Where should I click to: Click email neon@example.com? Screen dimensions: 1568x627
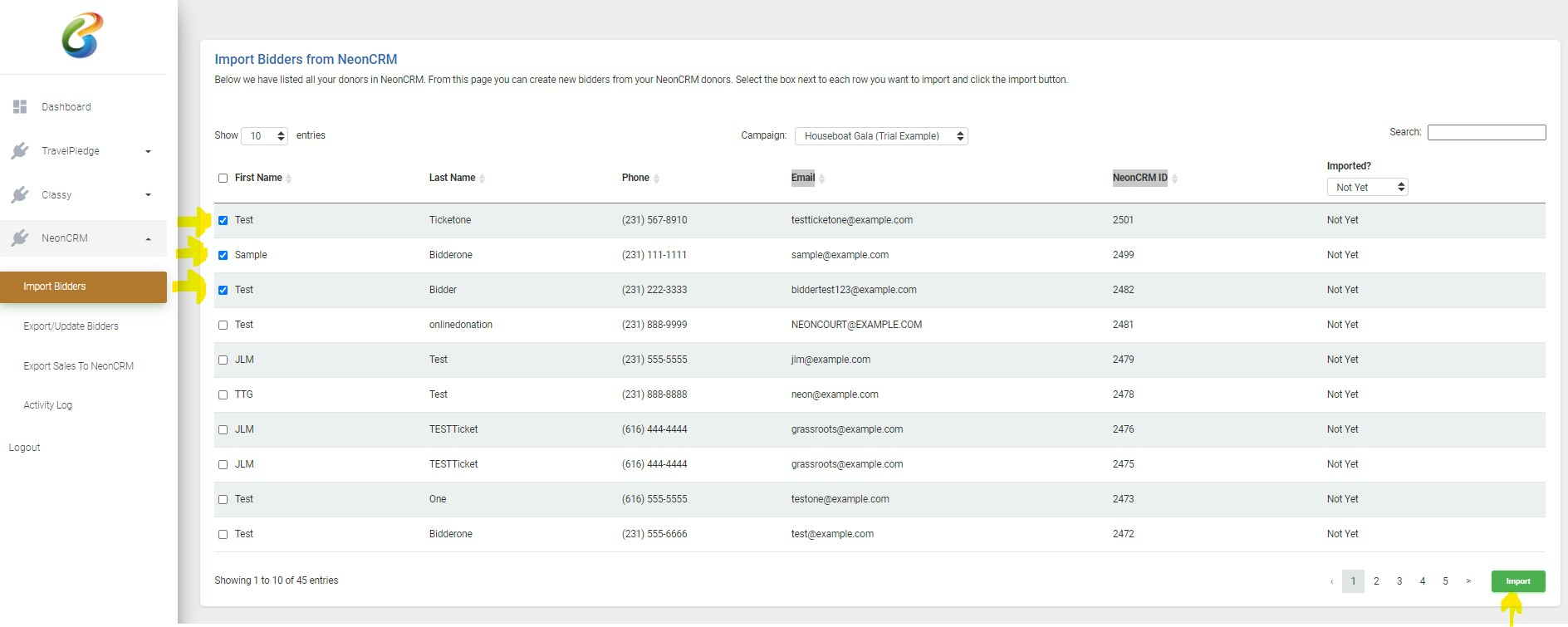point(835,394)
